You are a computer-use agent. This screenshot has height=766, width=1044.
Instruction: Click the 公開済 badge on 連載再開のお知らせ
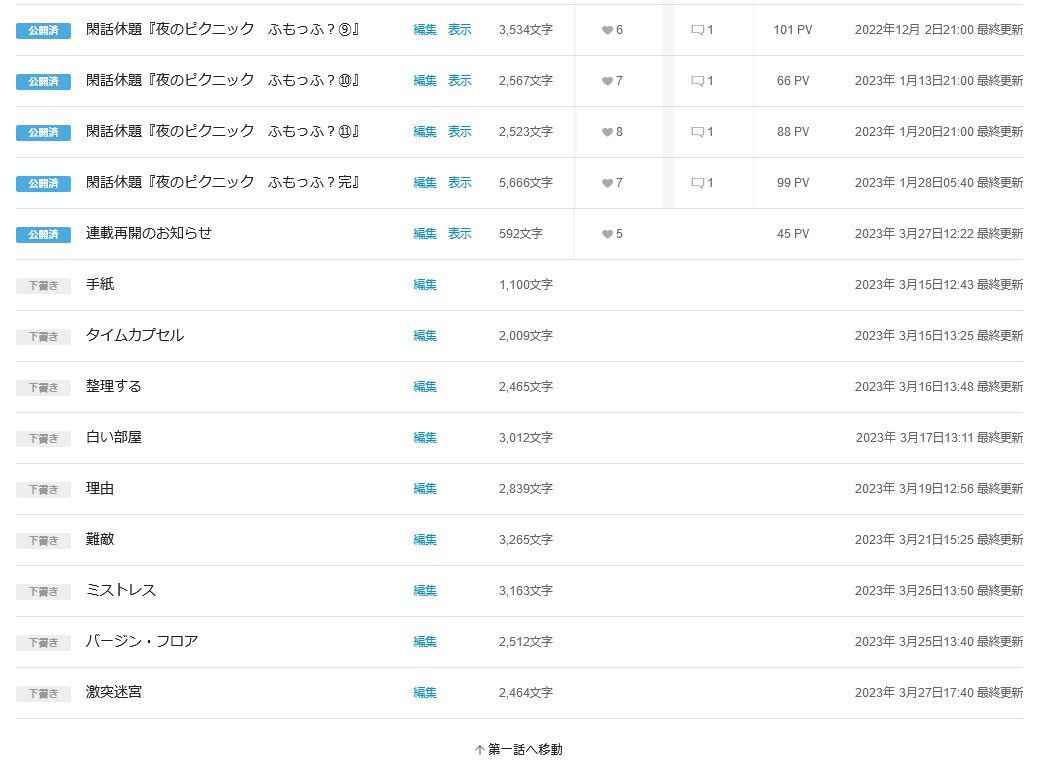43,234
